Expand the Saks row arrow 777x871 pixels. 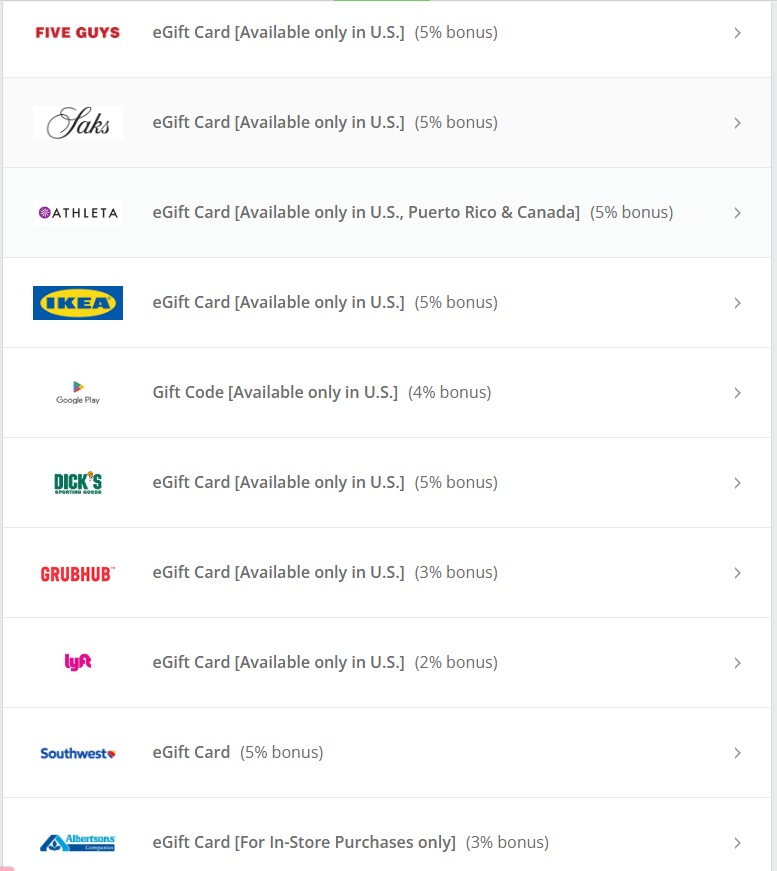click(x=737, y=123)
